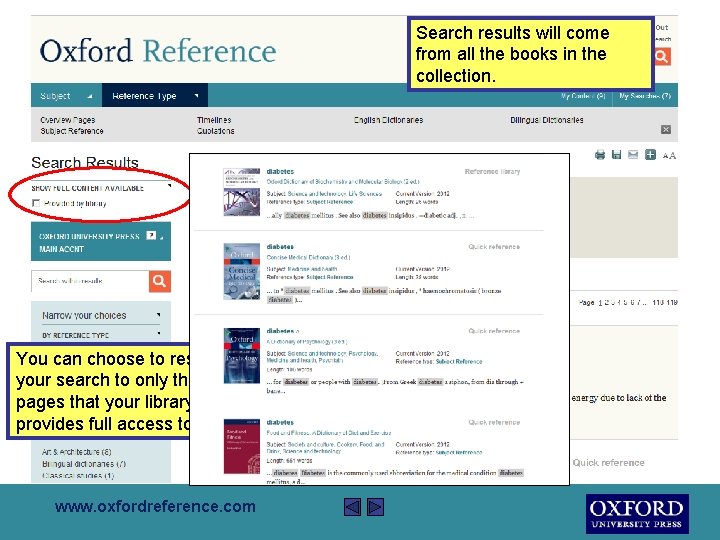Go to next slide arrow button
Screen dimensions: 720x540
click(375, 507)
